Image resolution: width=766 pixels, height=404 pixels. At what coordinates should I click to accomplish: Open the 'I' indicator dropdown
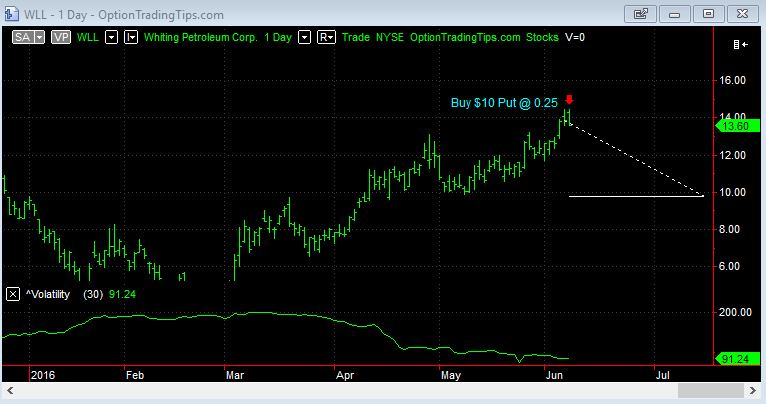pos(131,37)
